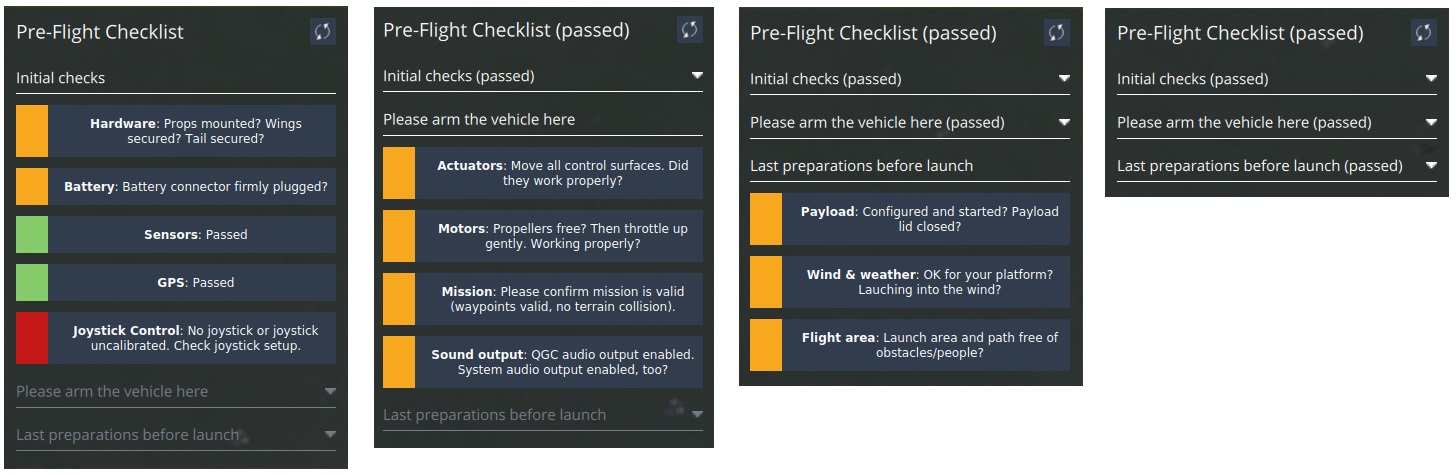Confirm the Hardware props mounted check
The width and height of the screenshot is (1456, 475).
click(176, 131)
